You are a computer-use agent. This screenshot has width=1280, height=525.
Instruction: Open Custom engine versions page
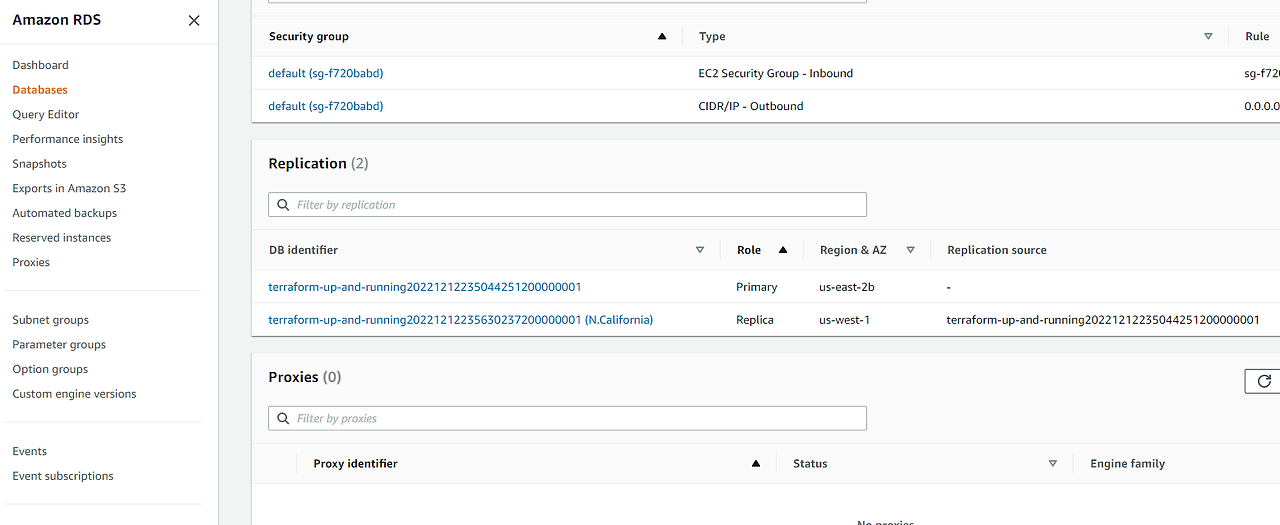[74, 394]
